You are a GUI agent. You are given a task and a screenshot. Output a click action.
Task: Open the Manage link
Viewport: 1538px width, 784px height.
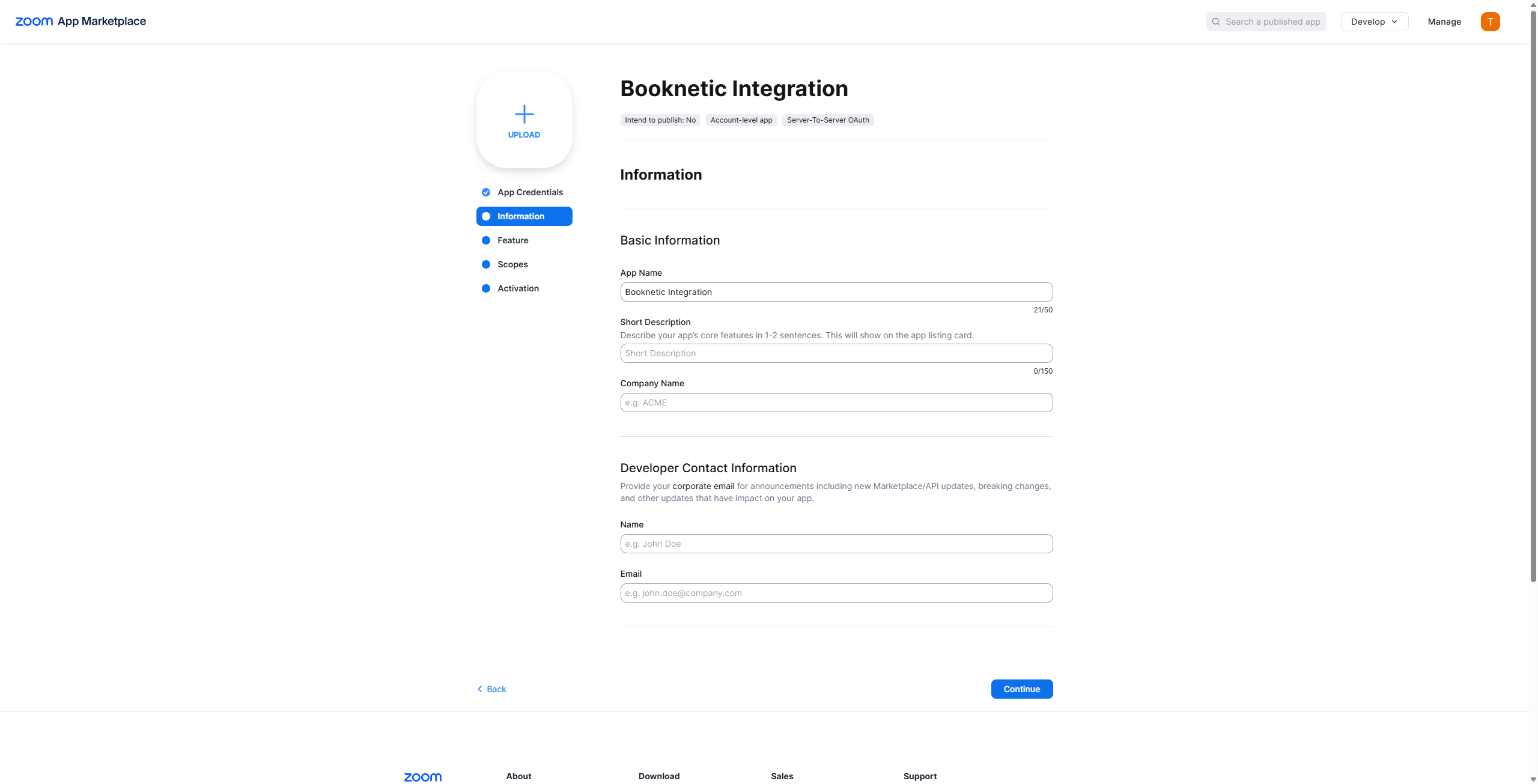pyautogui.click(x=1444, y=22)
